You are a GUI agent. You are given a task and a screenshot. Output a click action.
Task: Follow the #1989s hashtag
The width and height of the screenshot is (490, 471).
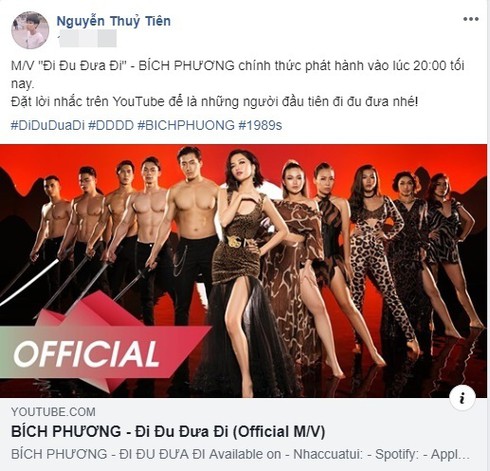coord(260,125)
